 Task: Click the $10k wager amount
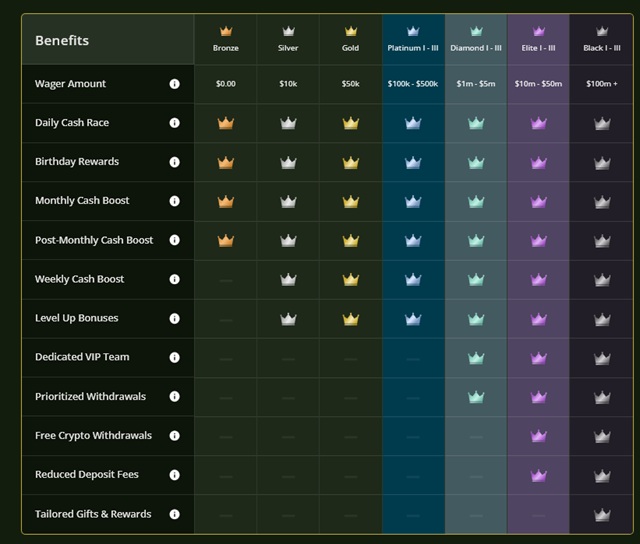(288, 84)
